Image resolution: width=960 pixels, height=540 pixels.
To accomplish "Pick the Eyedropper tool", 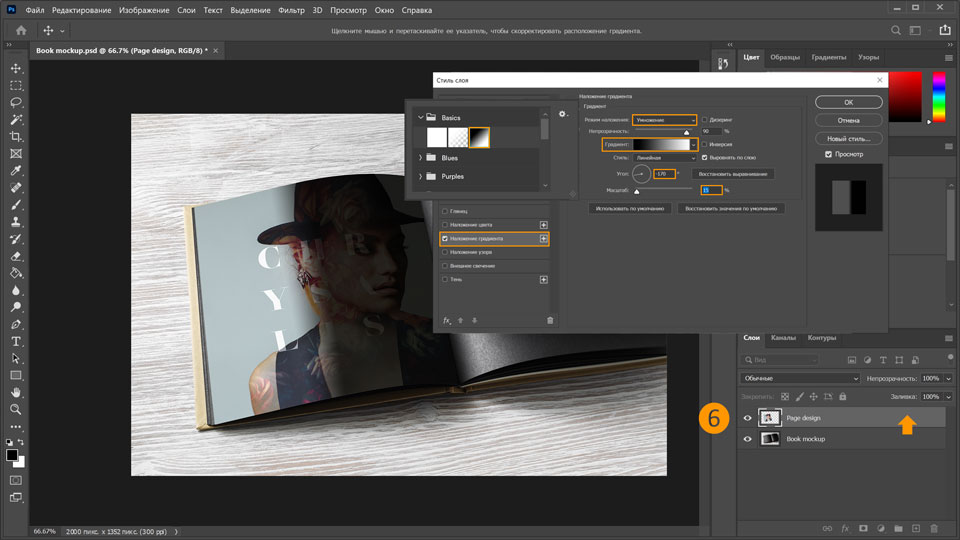I will tap(16, 171).
